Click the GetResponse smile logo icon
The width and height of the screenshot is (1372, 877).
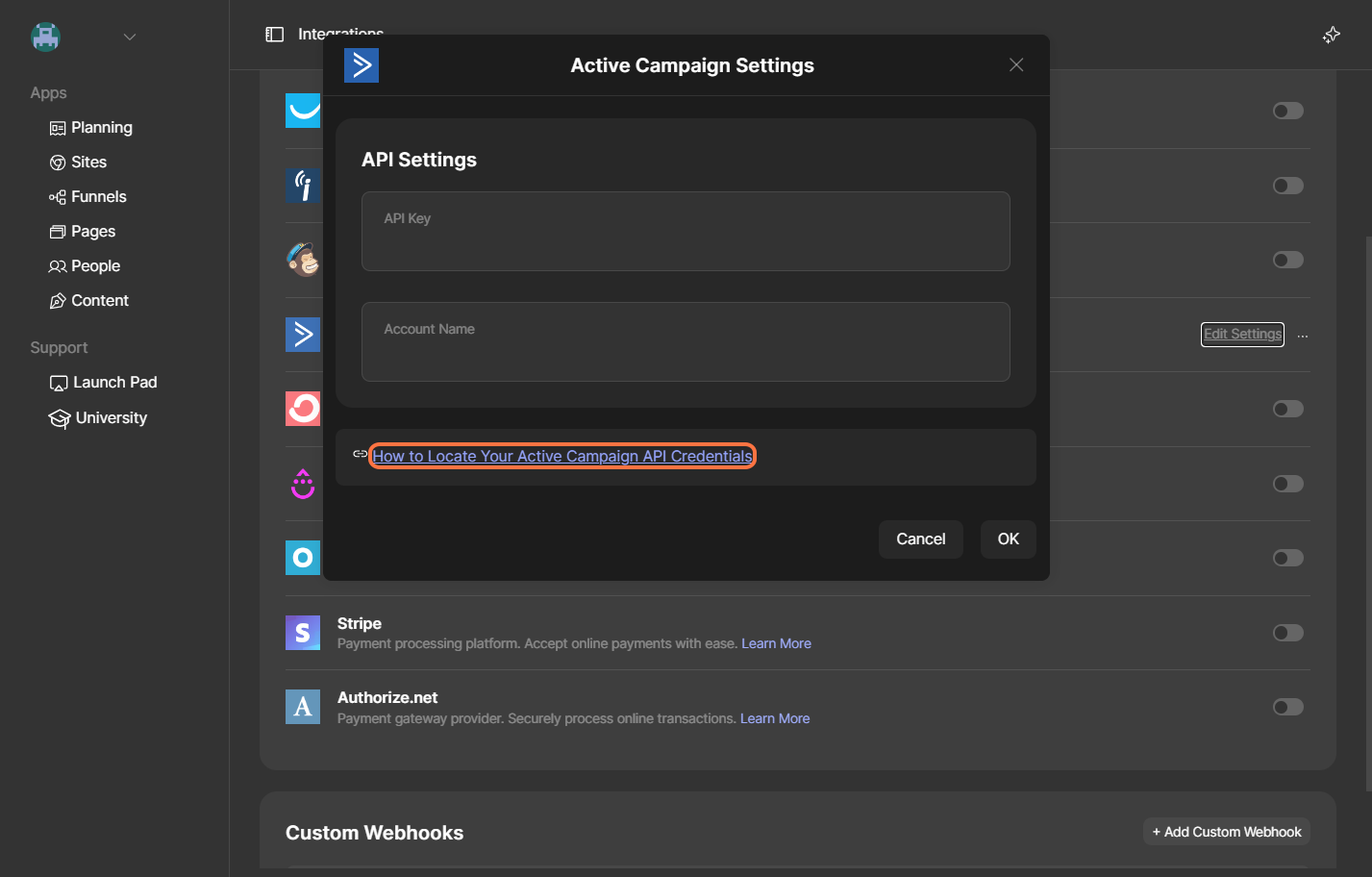pos(303,111)
